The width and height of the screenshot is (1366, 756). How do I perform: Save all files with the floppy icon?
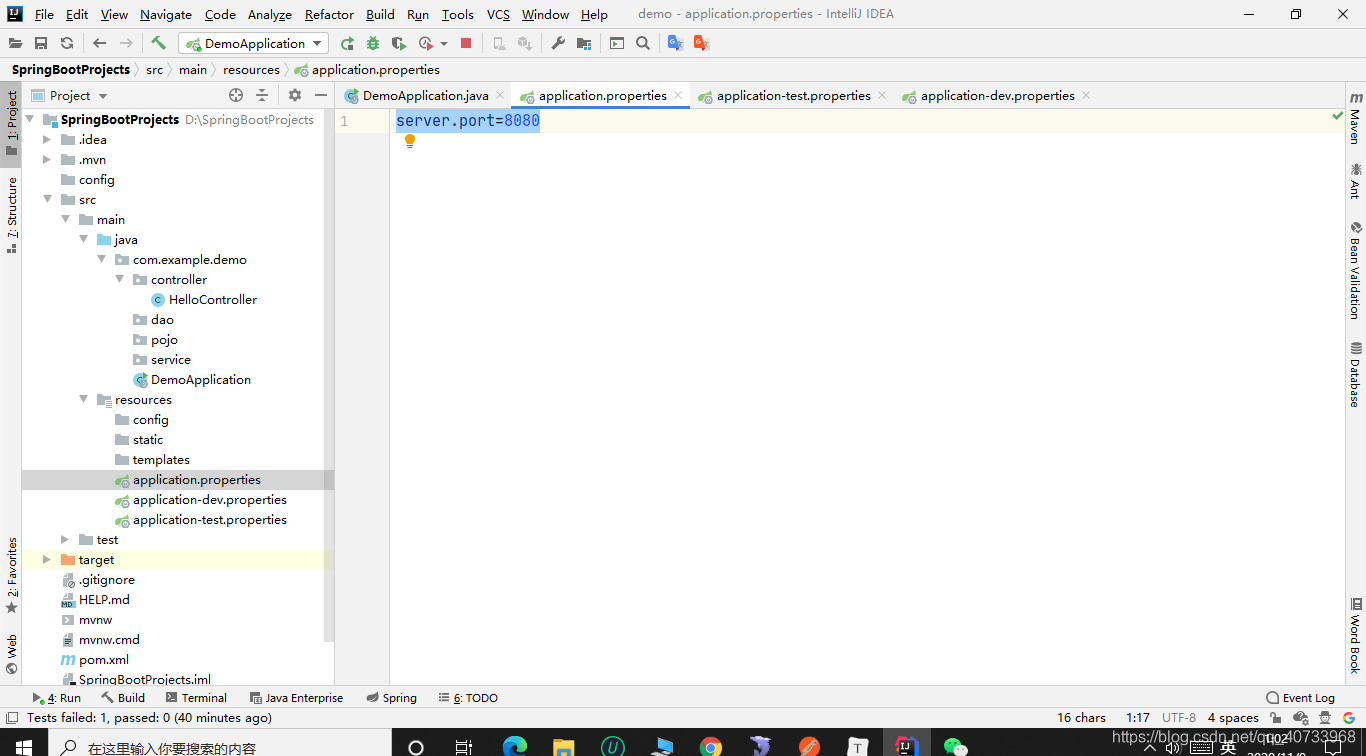[41, 43]
